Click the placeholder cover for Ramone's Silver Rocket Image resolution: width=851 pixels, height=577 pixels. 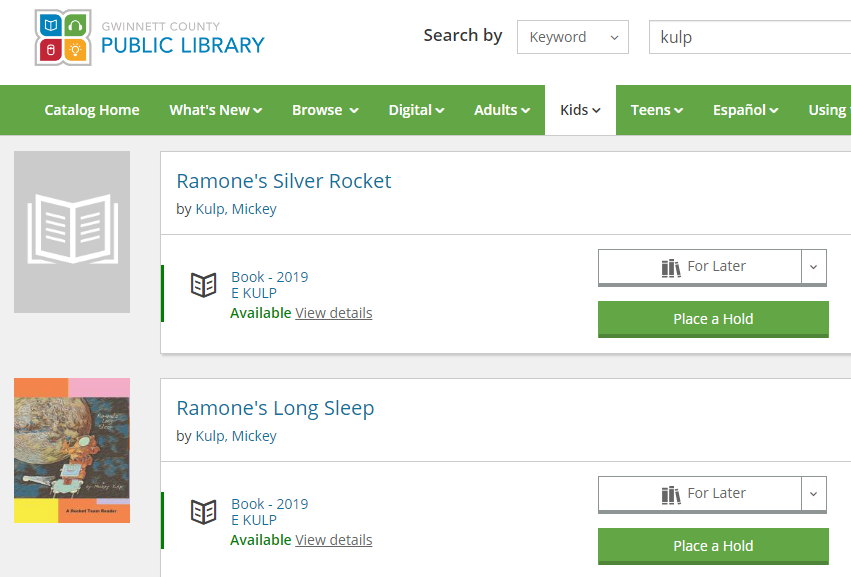pyautogui.click(x=72, y=232)
